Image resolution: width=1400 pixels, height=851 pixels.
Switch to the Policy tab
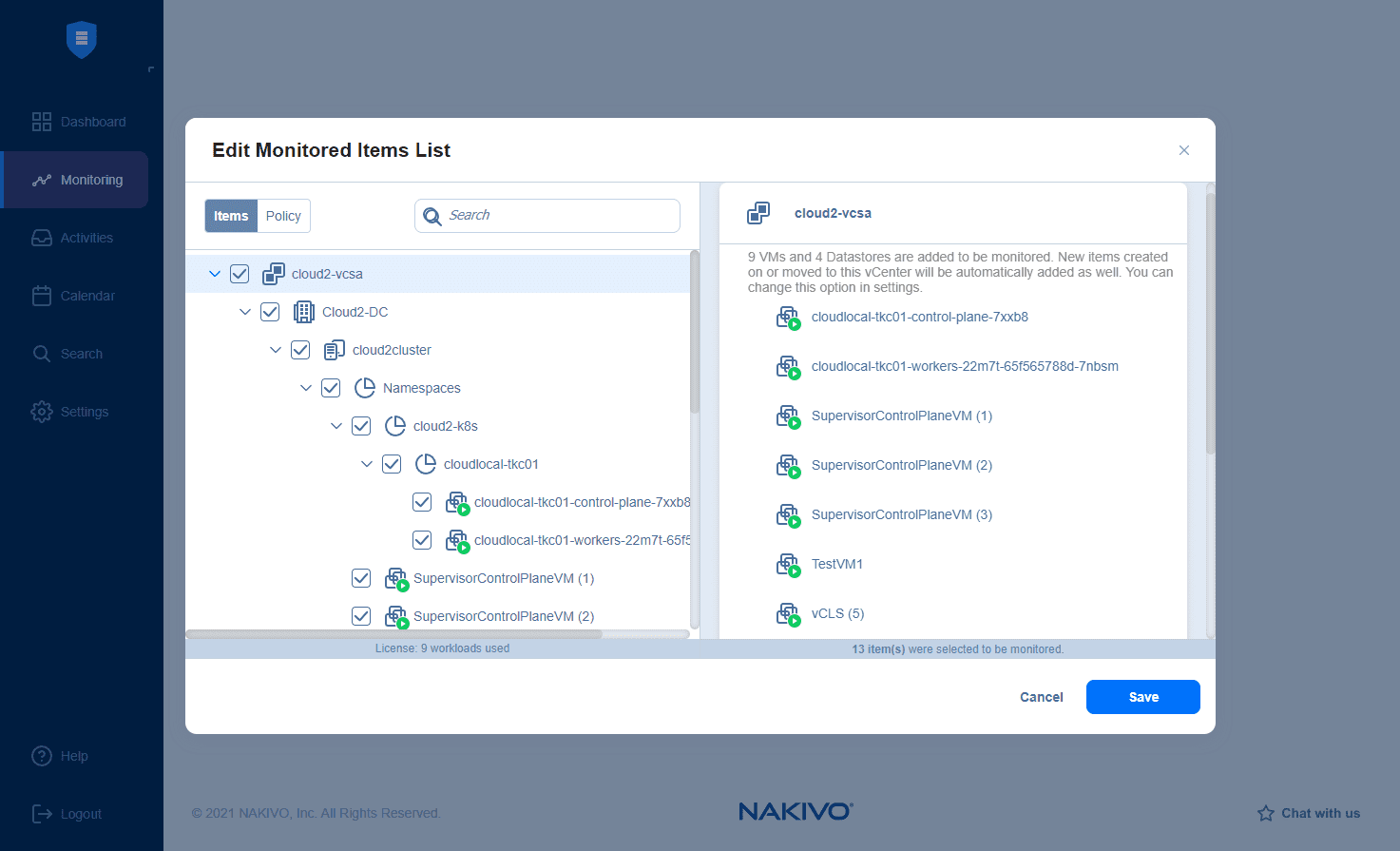283,216
